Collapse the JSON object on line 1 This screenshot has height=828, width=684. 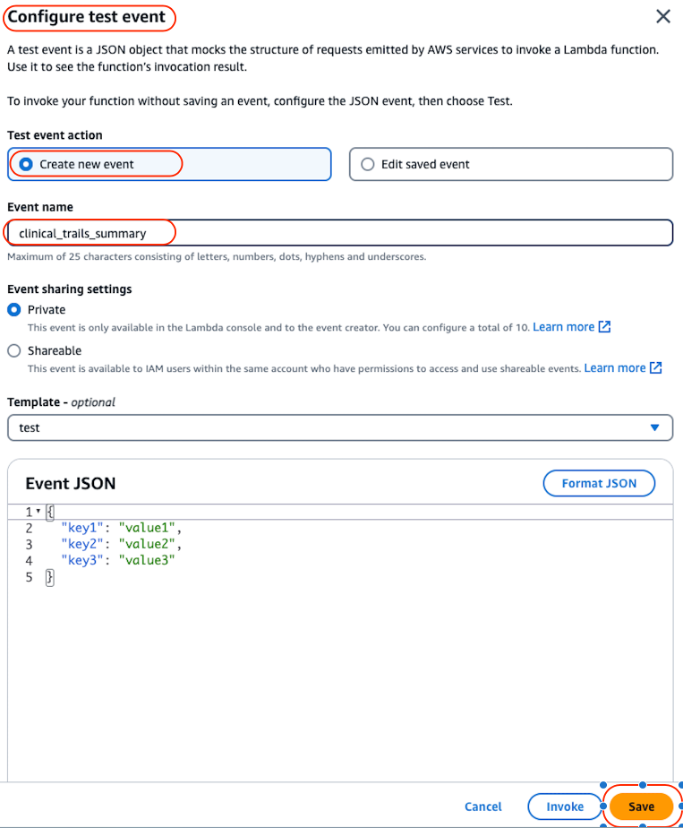36,509
